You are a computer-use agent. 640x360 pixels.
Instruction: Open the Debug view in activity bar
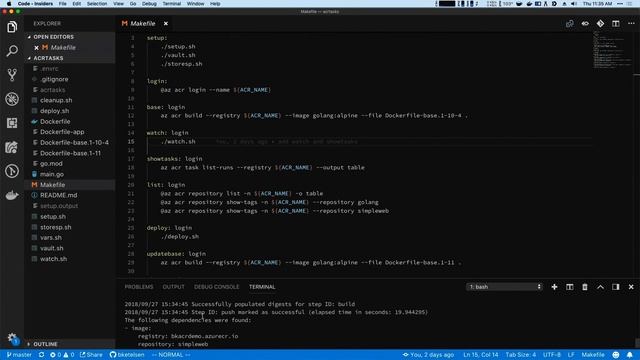(12, 99)
